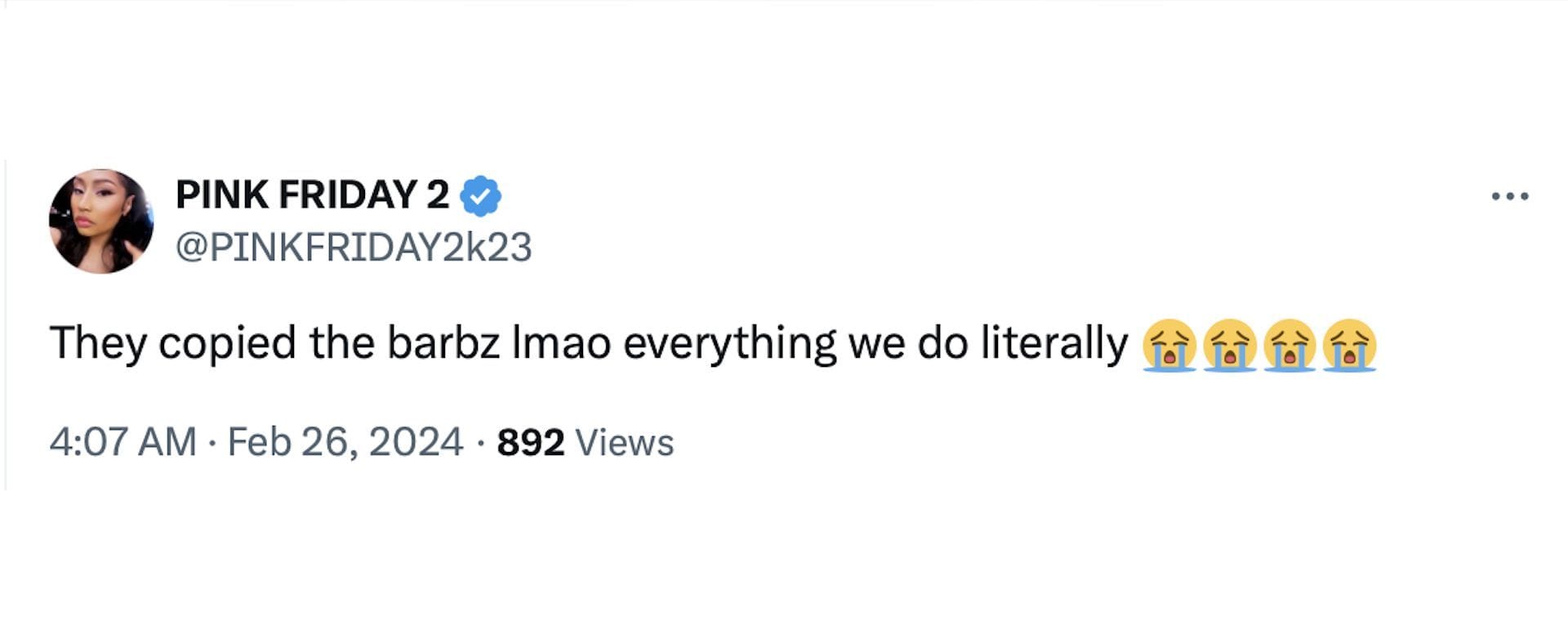
Task: Open the tweet's more options ellipsis
Action: pos(1509,196)
